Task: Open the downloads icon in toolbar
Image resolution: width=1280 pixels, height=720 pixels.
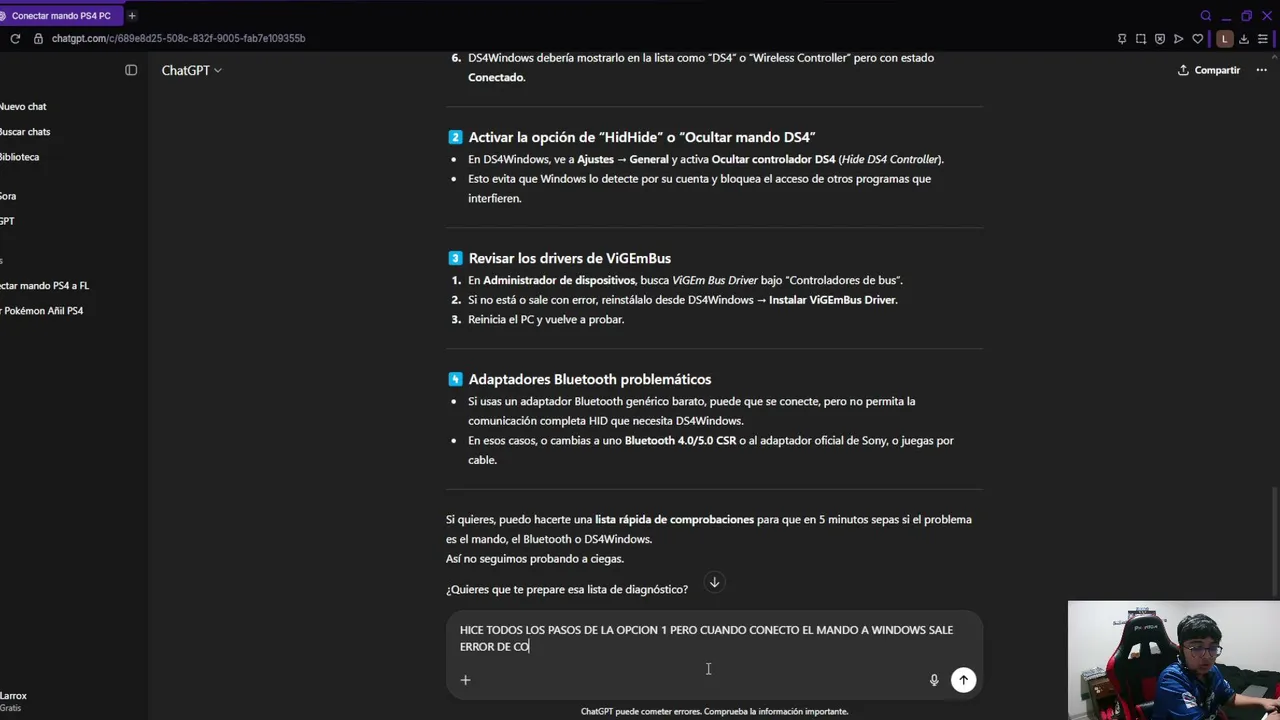Action: 1244,39
